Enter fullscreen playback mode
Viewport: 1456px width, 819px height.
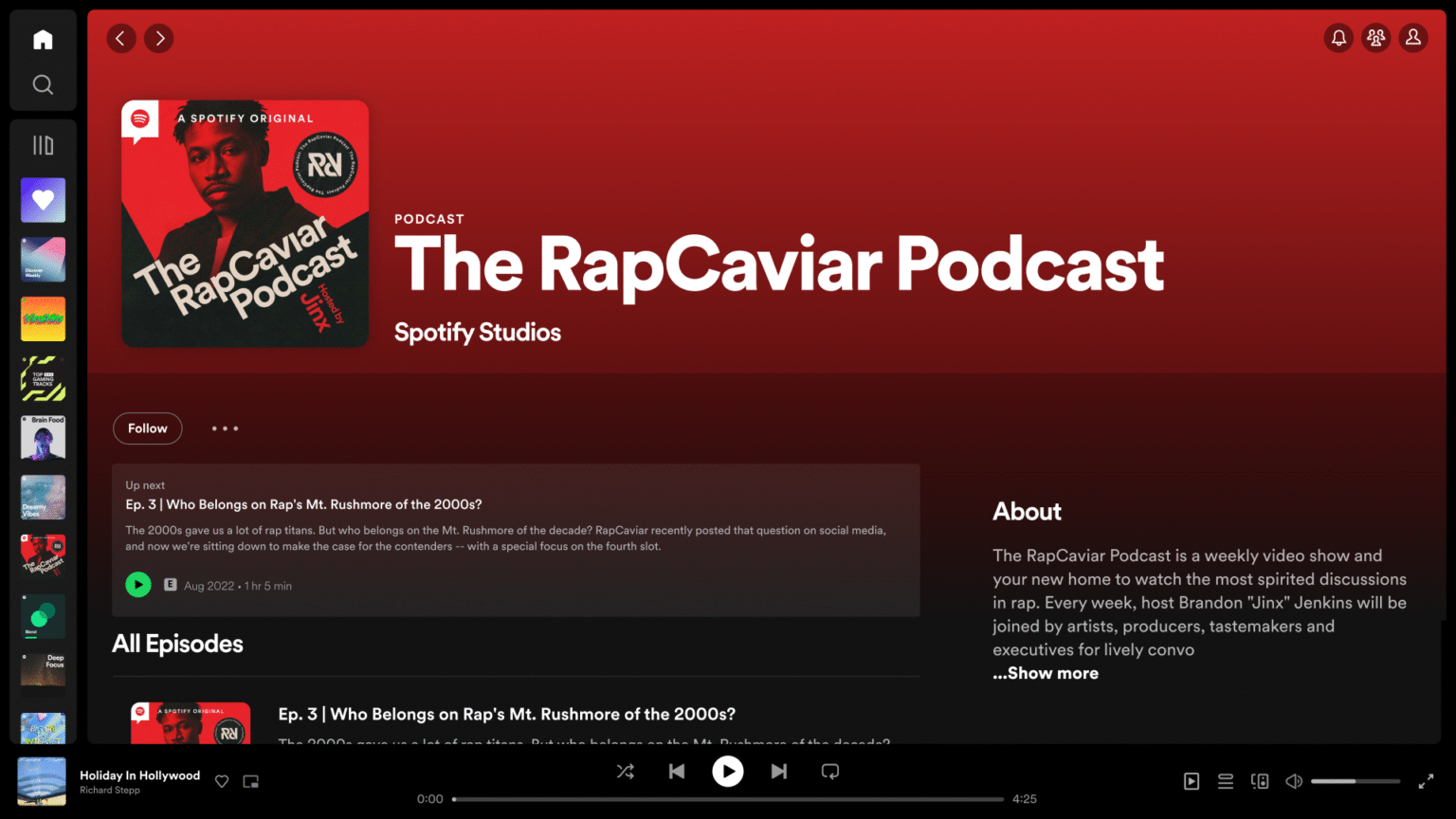[x=1426, y=781]
